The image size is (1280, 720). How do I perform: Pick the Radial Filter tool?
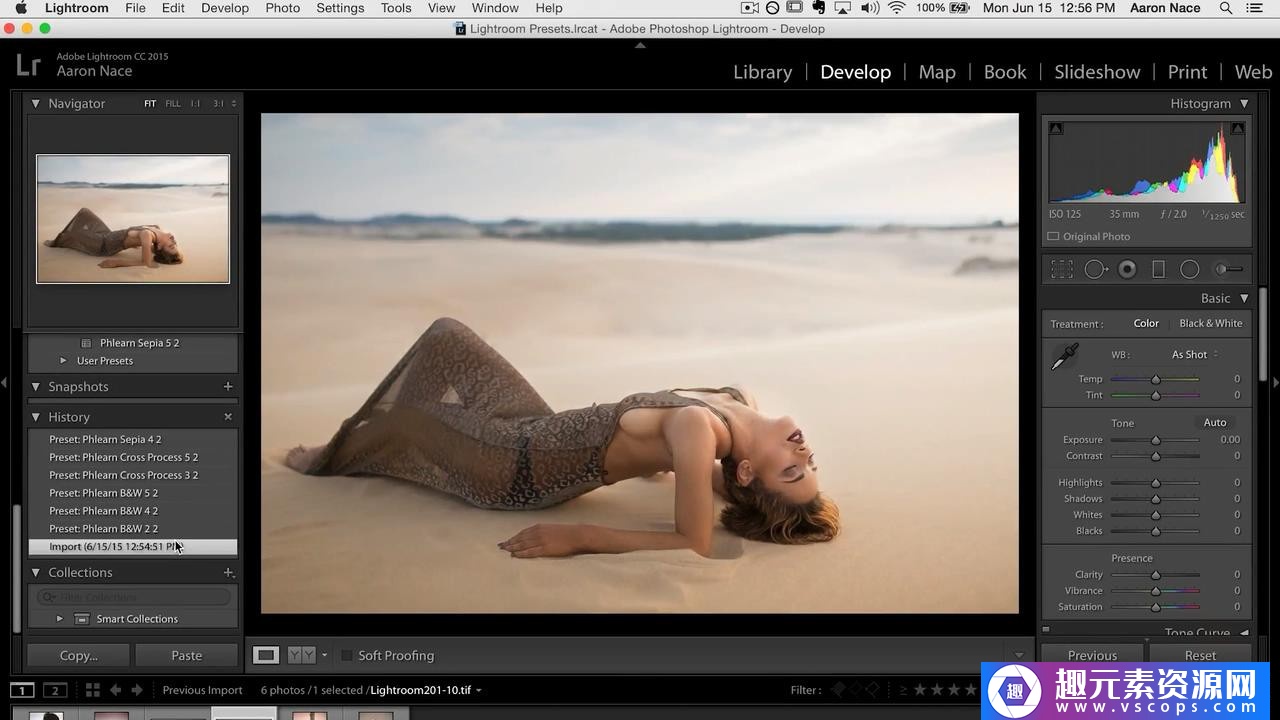tap(1189, 269)
